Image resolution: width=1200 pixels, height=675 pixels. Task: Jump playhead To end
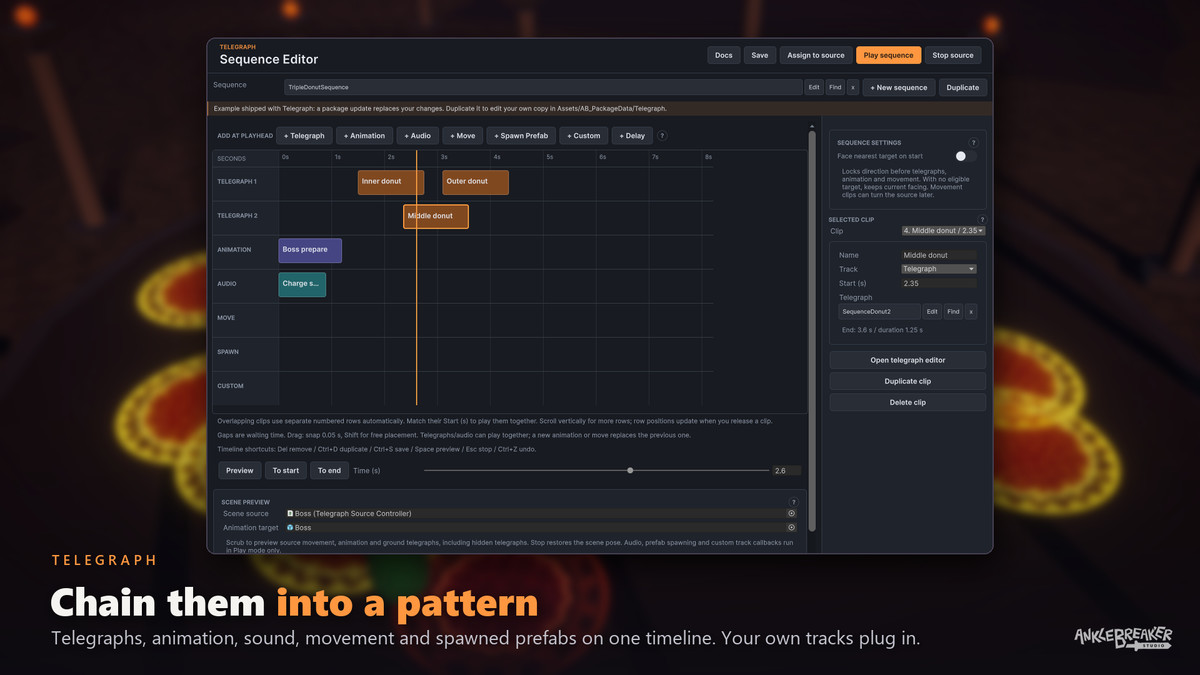(x=329, y=470)
